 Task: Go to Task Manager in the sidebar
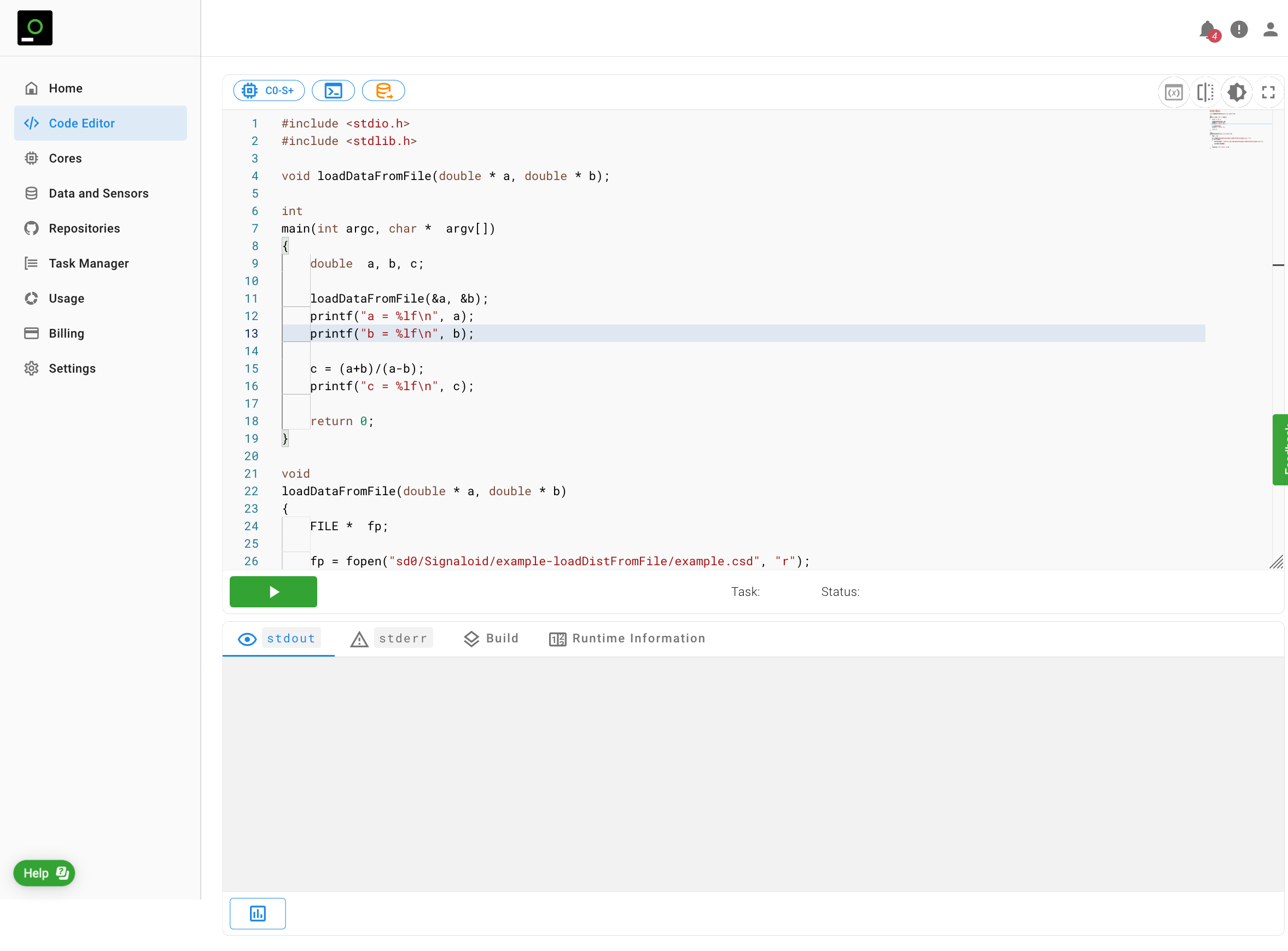coord(89,263)
